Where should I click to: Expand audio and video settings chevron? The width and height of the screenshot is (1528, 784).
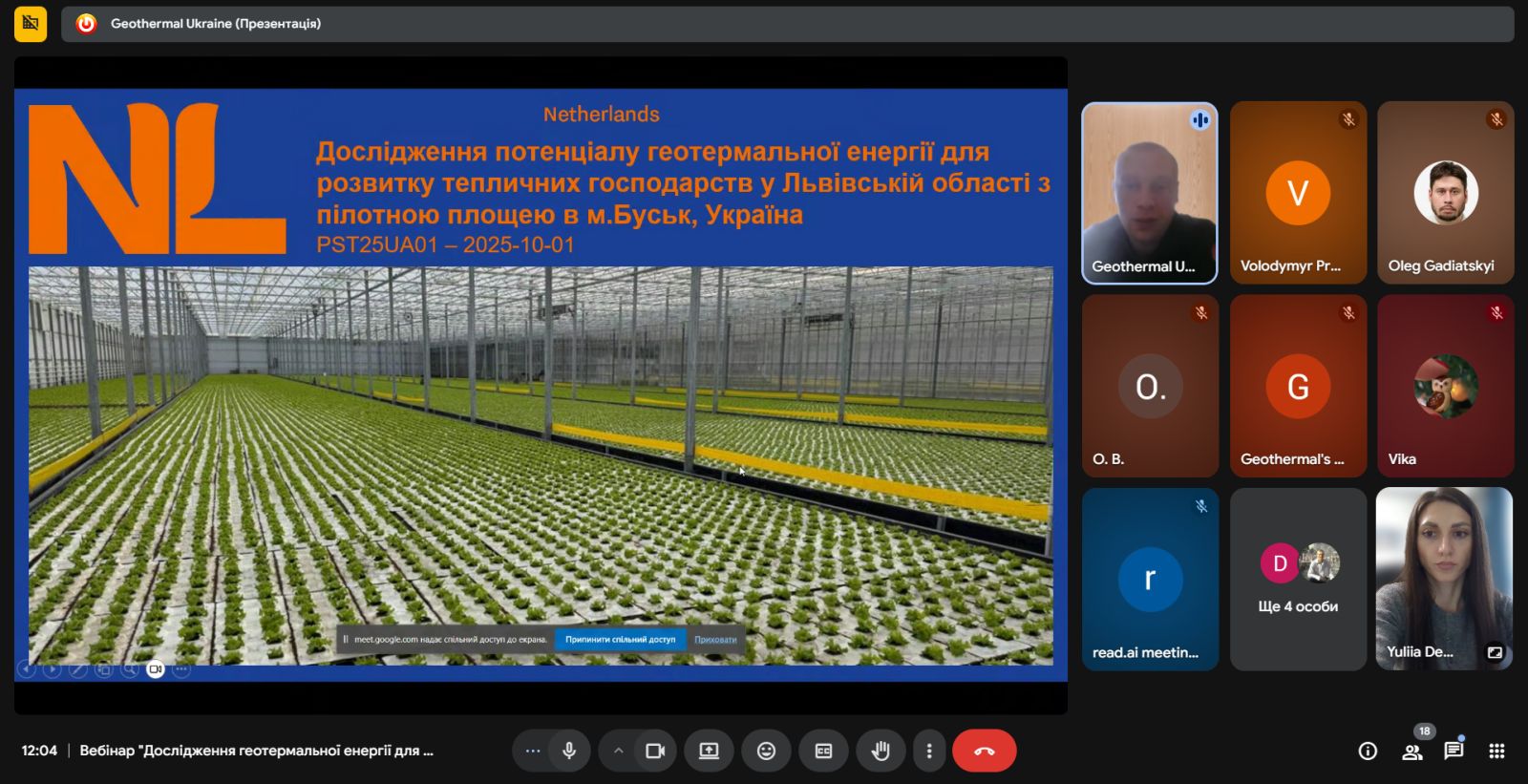click(x=618, y=751)
